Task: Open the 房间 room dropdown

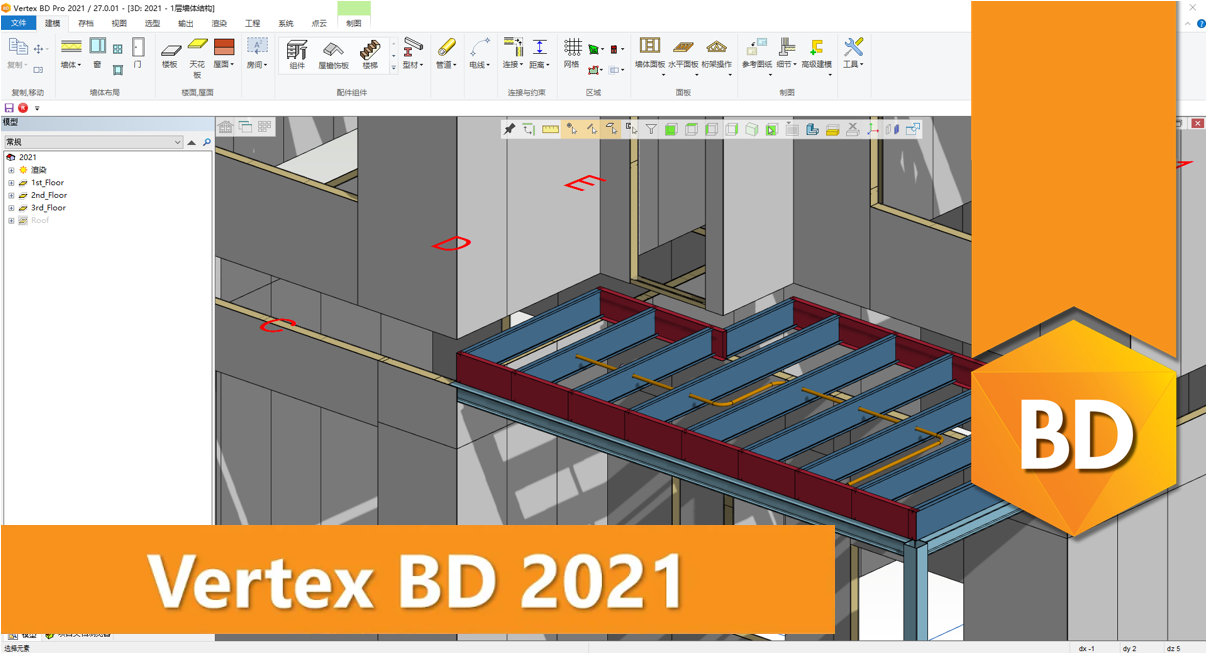Action: click(x=257, y=65)
